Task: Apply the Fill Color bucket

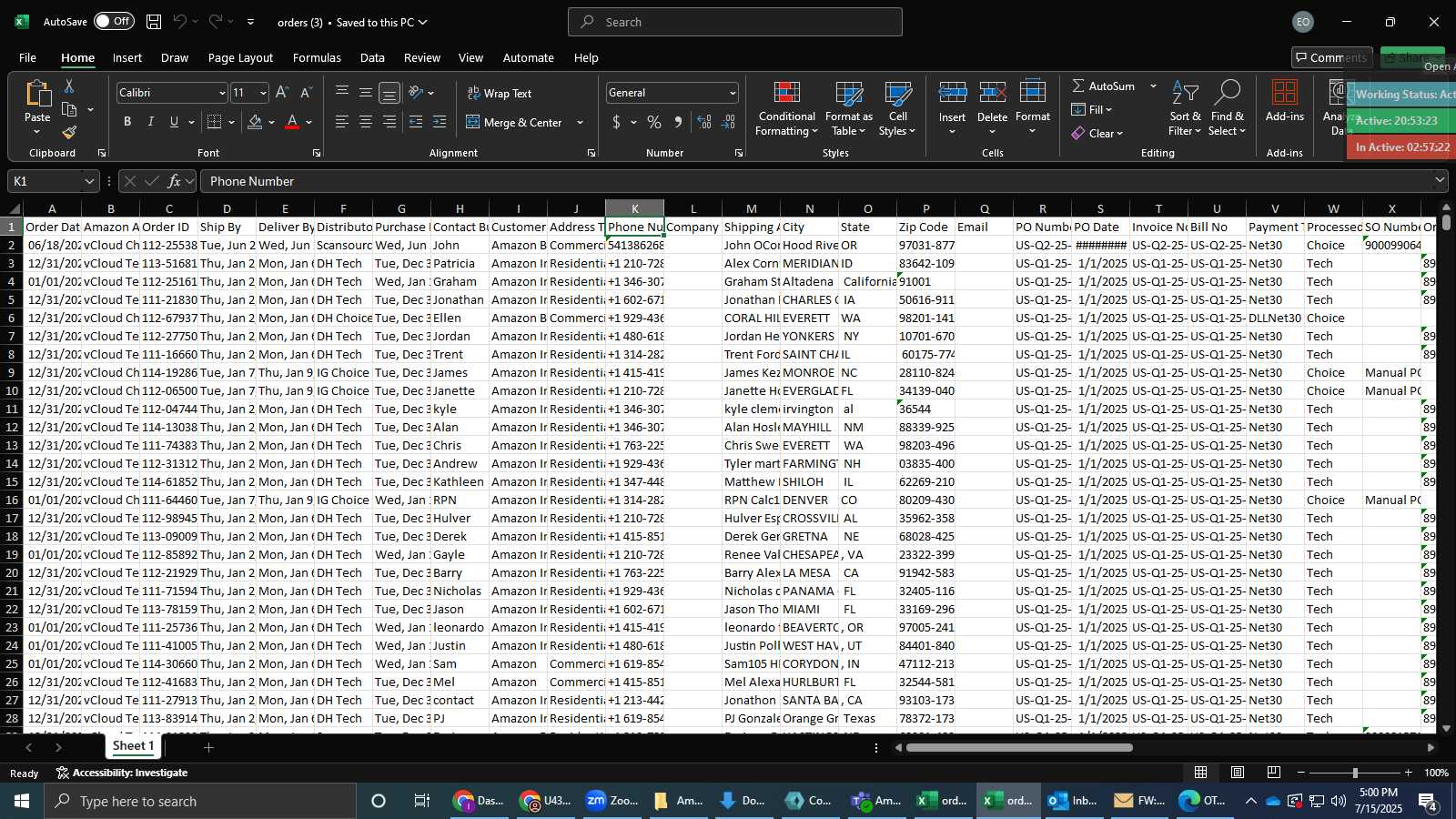Action: pyautogui.click(x=255, y=122)
